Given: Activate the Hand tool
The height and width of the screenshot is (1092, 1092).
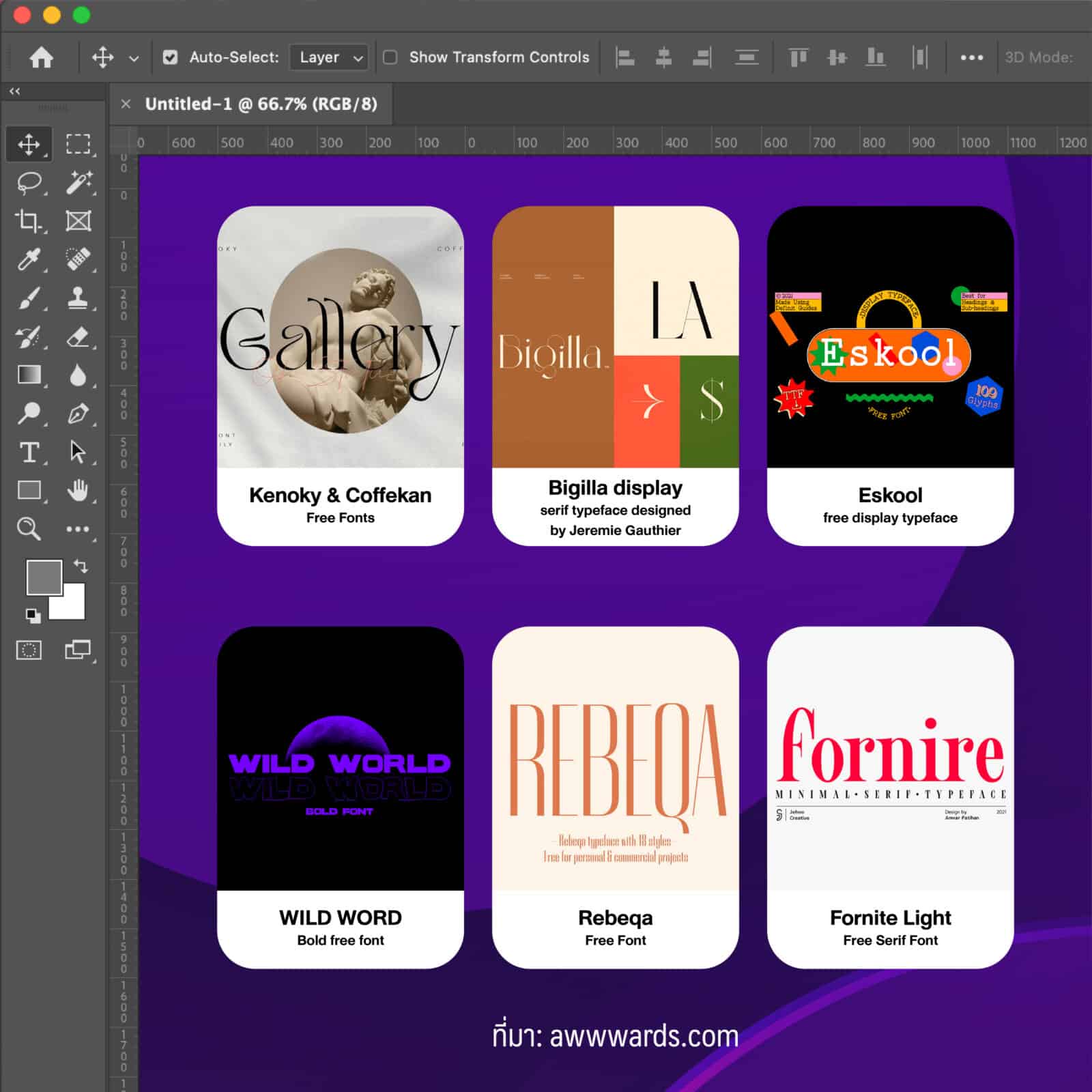Looking at the screenshot, I should pyautogui.click(x=78, y=490).
